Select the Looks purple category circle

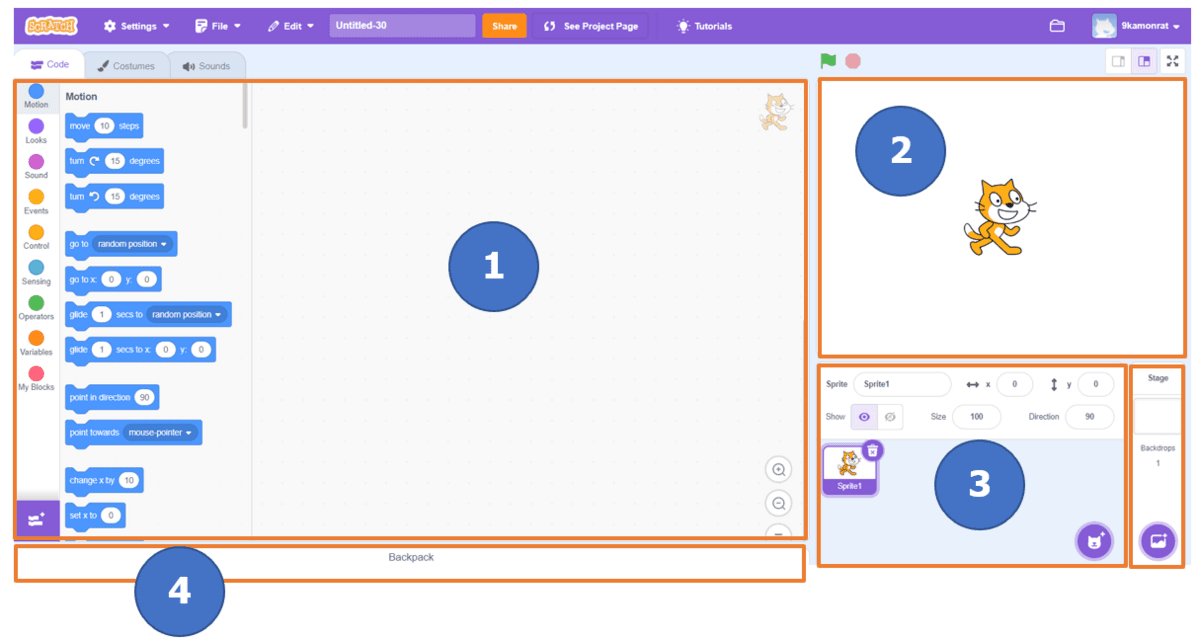pos(36,127)
